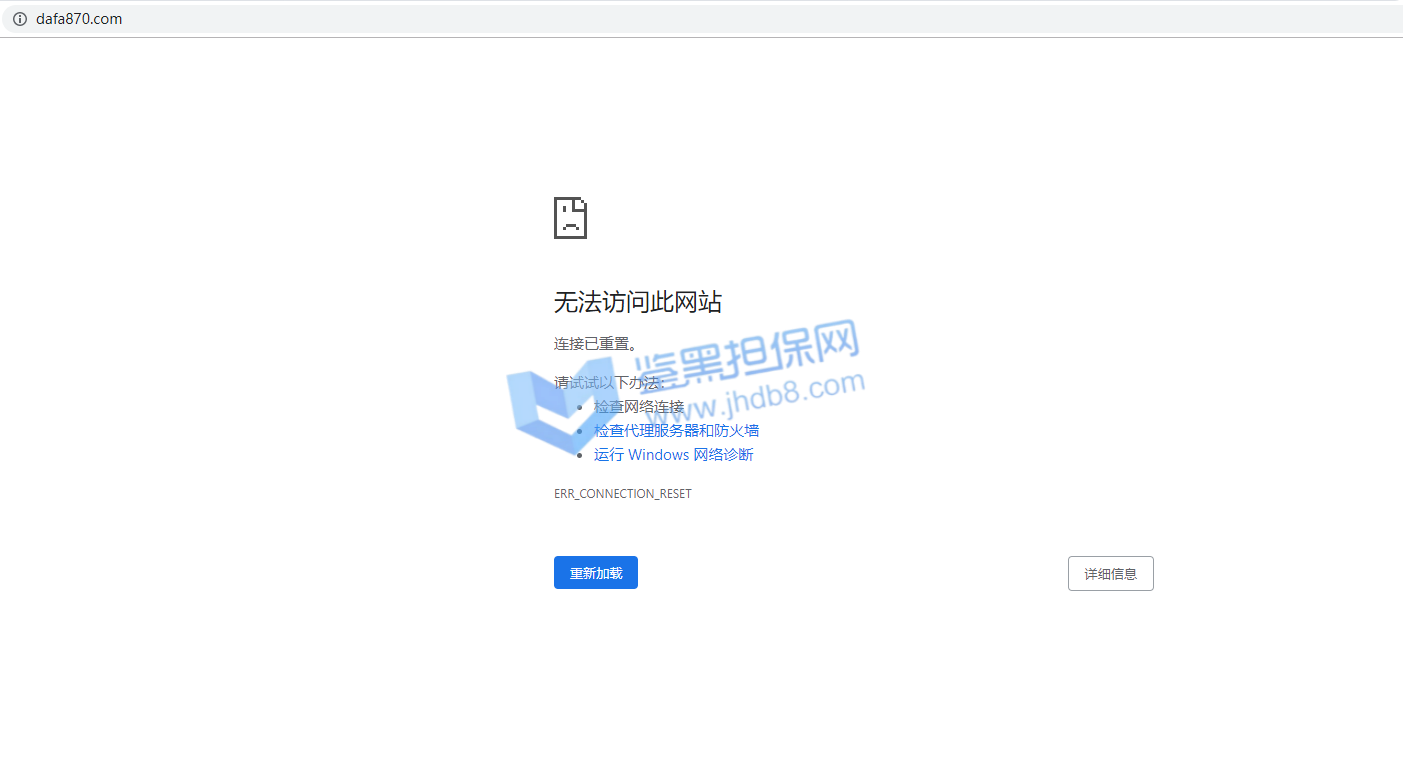Click the sad page error icon
Image resolution: width=1403 pixels, height=768 pixels.
coord(570,218)
